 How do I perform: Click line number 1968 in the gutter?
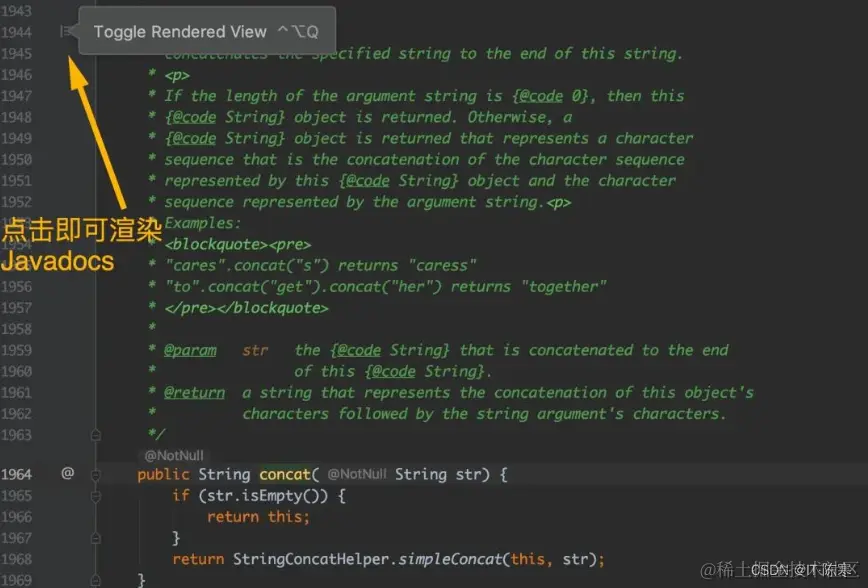(x=16, y=559)
